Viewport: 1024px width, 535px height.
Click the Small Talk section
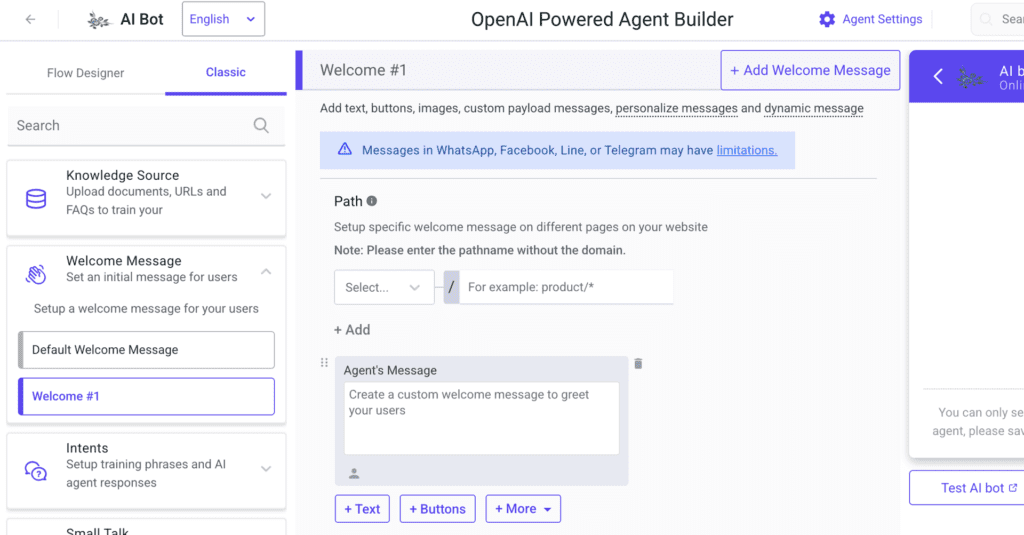(146, 528)
